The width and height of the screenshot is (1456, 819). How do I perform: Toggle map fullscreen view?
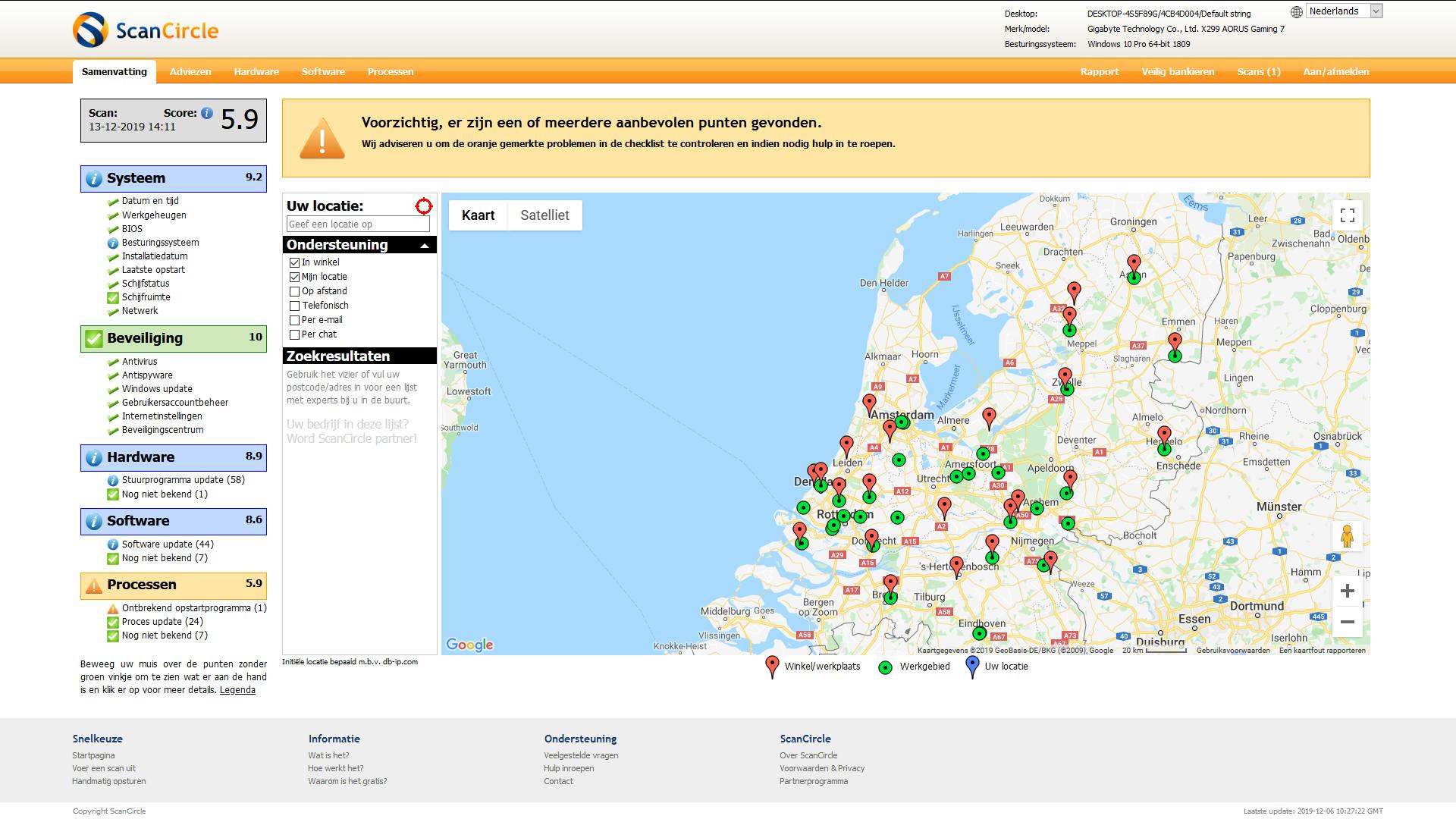1347,215
